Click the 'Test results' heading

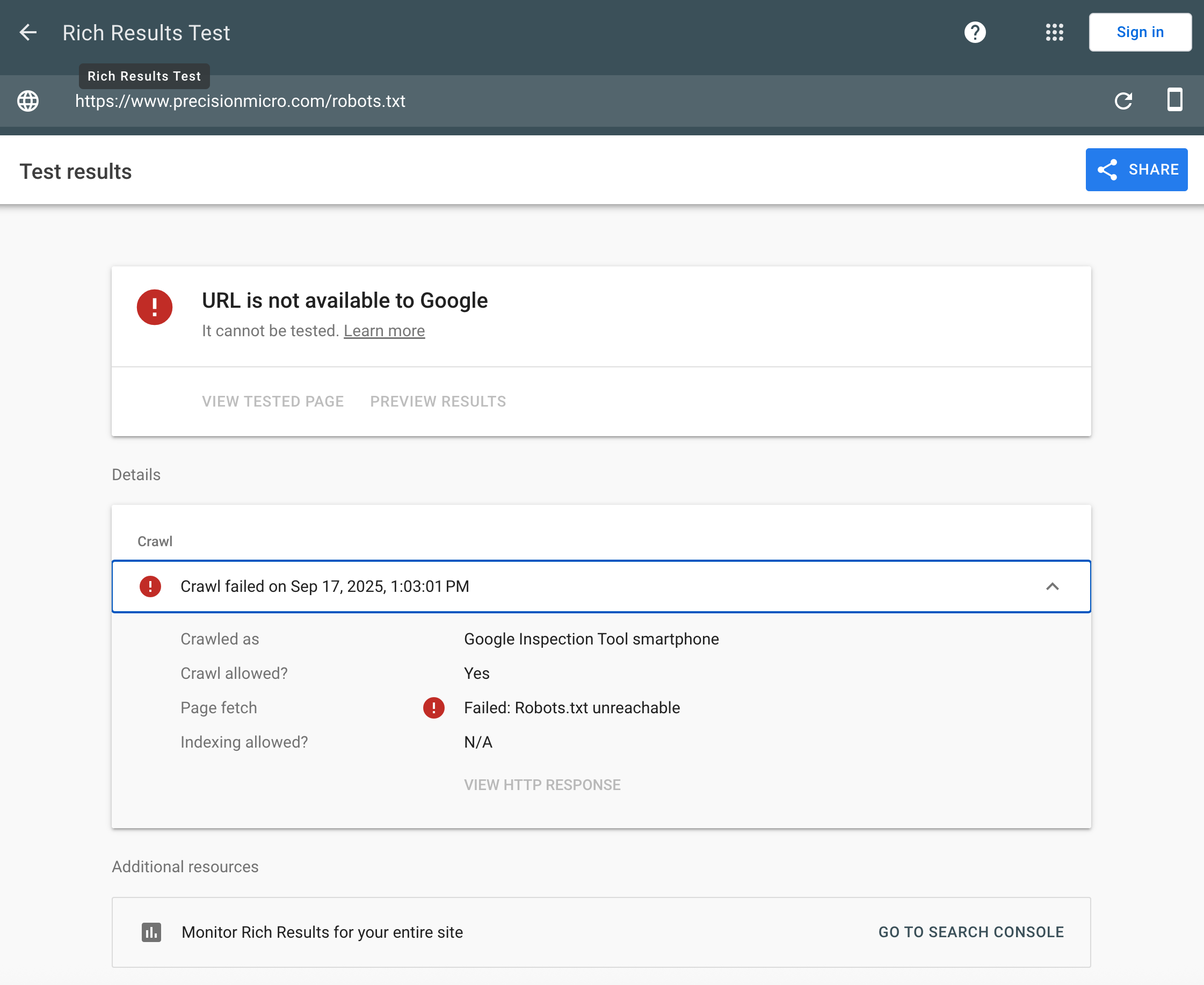point(76,171)
